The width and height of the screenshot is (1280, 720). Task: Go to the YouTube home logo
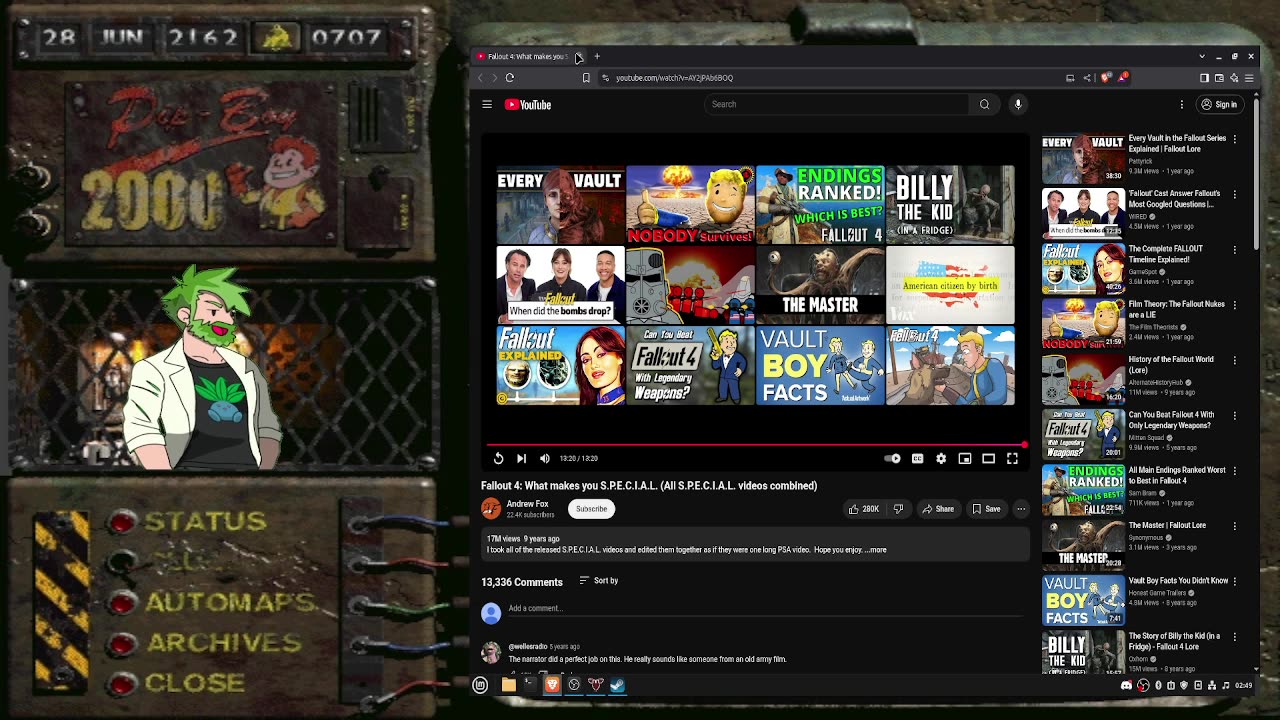click(528, 104)
